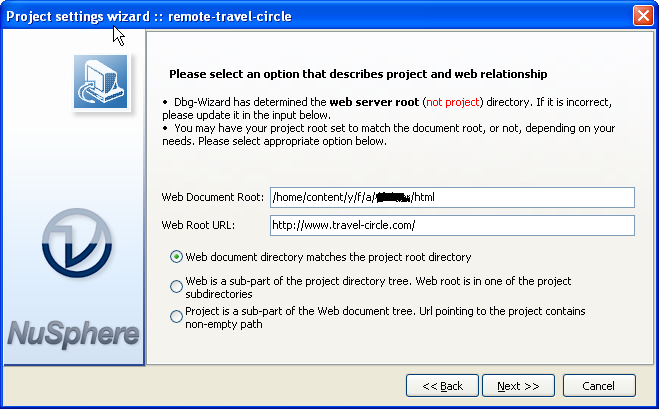This screenshot has width=659, height=409.
Task: Pick 'Project is a sub-part of Web document tree'
Action: (x=177, y=316)
